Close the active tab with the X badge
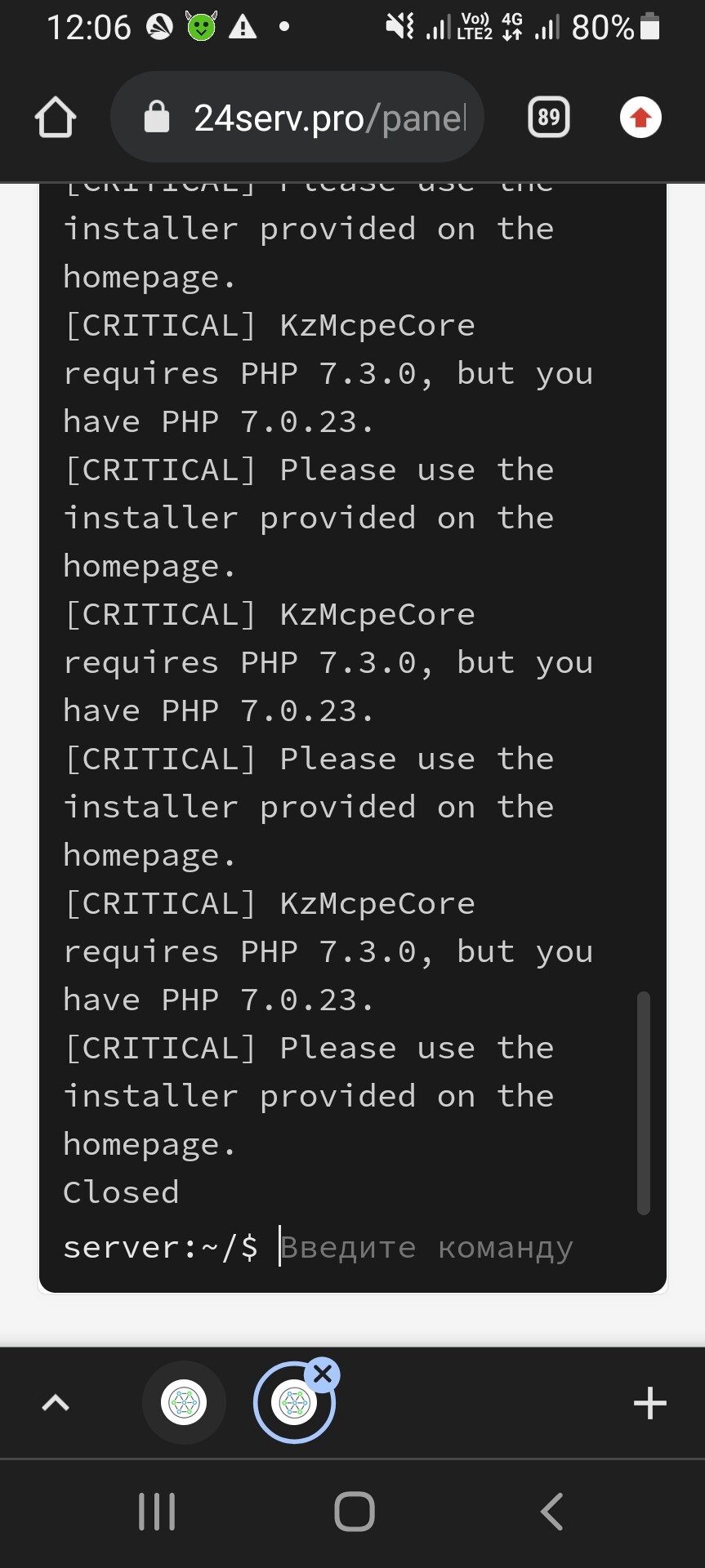705x1568 pixels. (323, 1374)
